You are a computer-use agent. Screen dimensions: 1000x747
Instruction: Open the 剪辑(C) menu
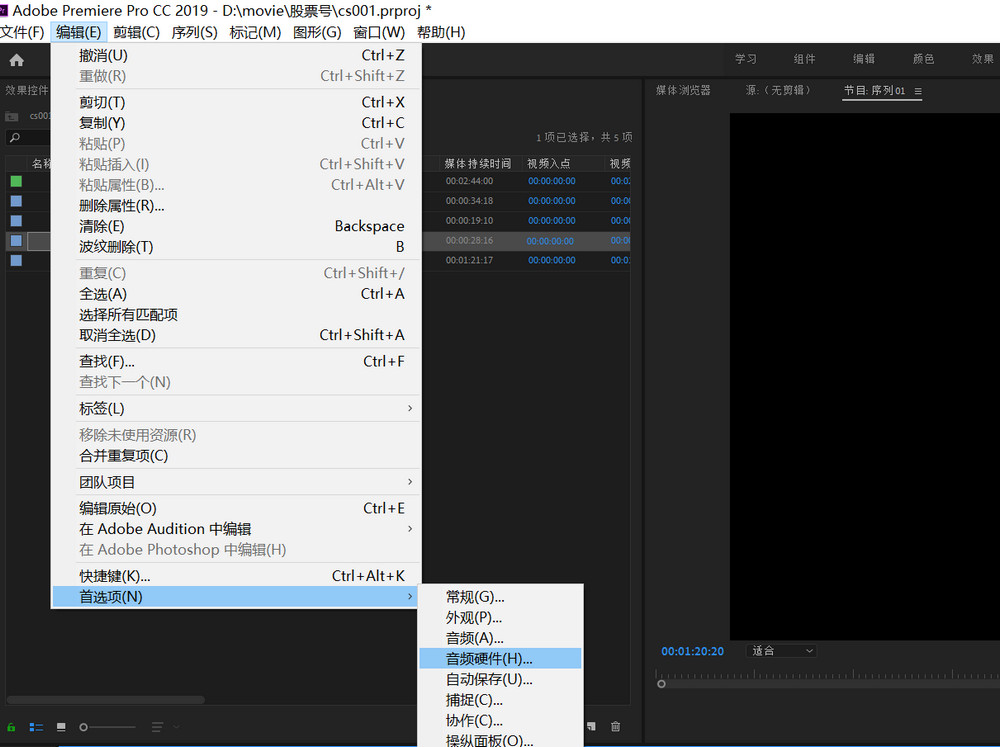[136, 32]
